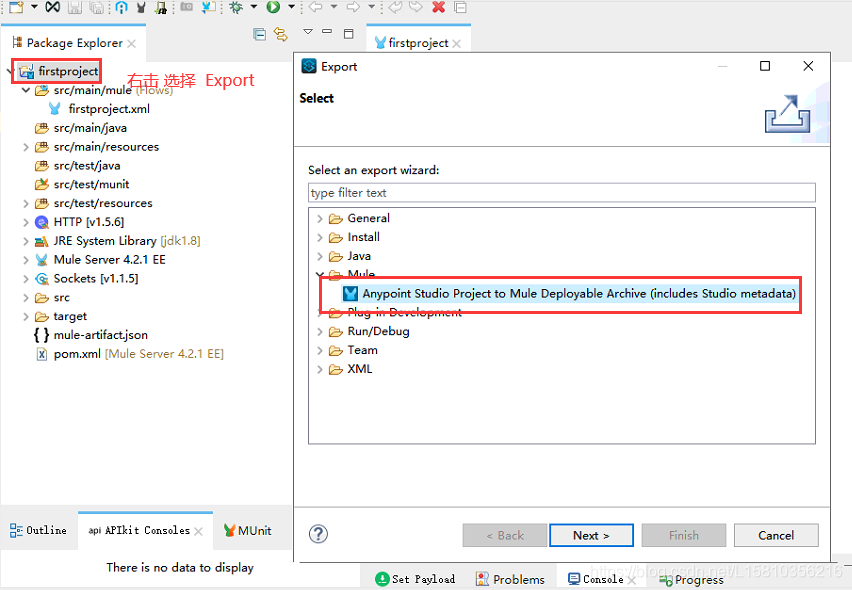Click the red X toolbar icon
This screenshot has width=852, height=590.
(438, 7)
